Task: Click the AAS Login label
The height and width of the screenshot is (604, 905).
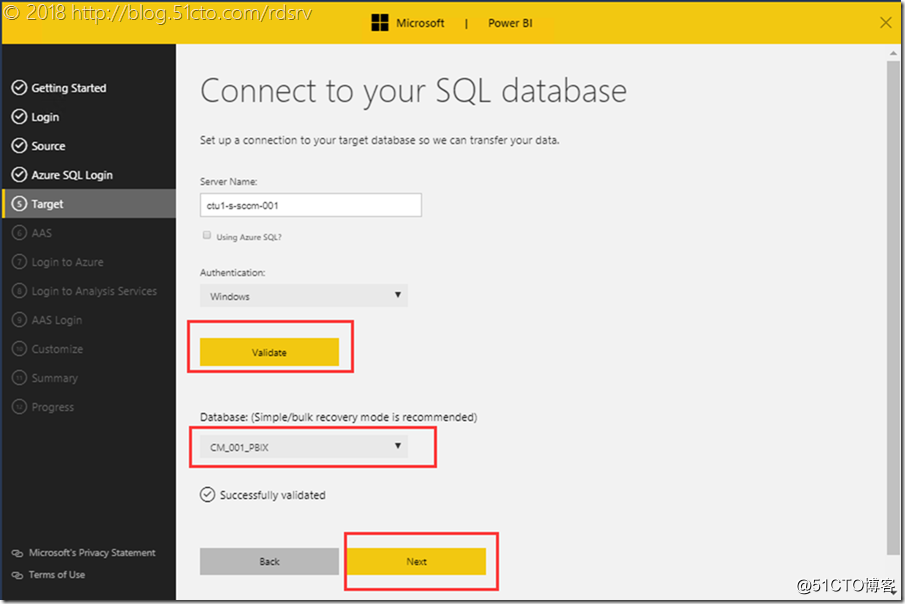Action: (57, 320)
